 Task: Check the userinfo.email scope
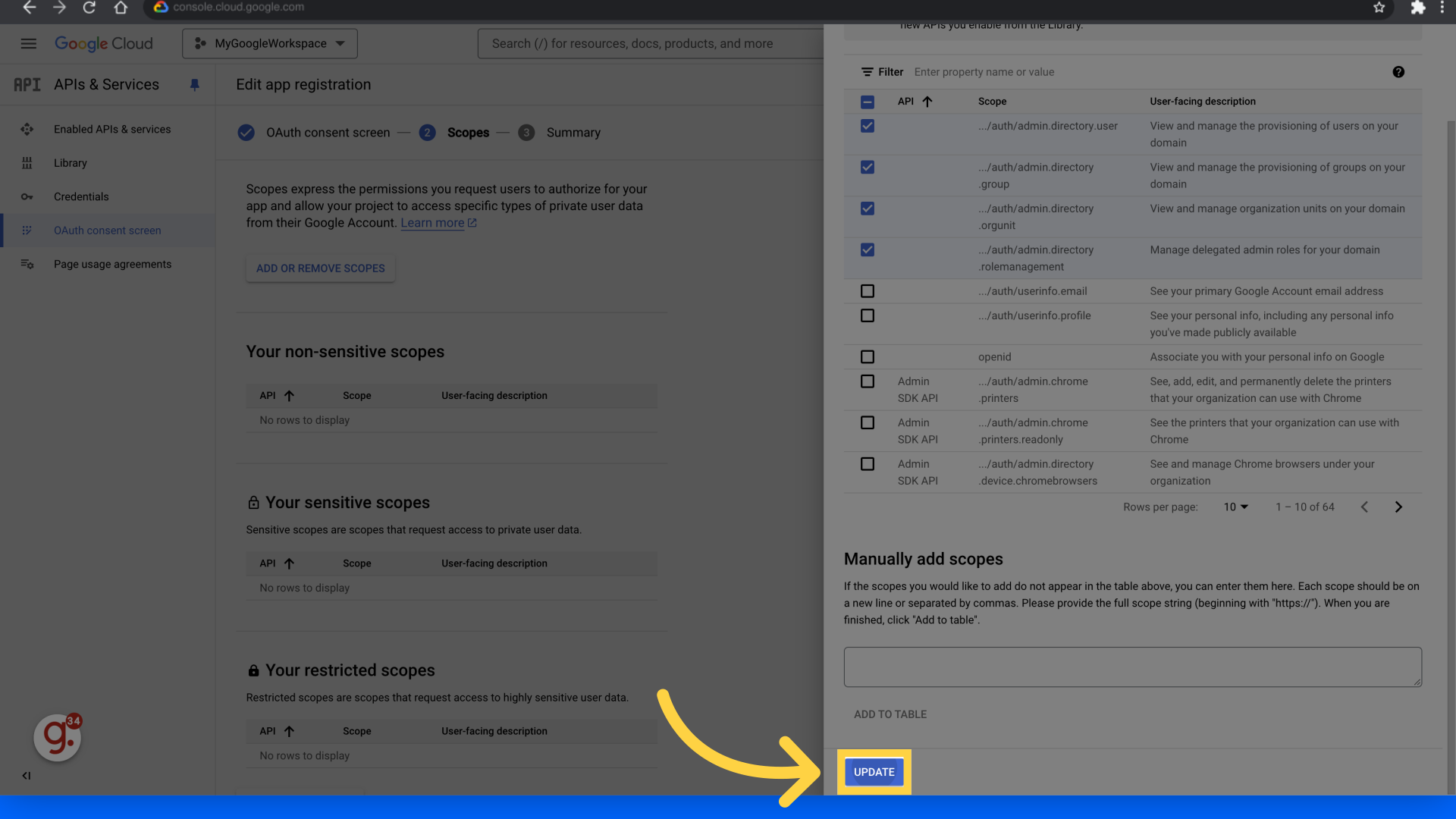(868, 291)
